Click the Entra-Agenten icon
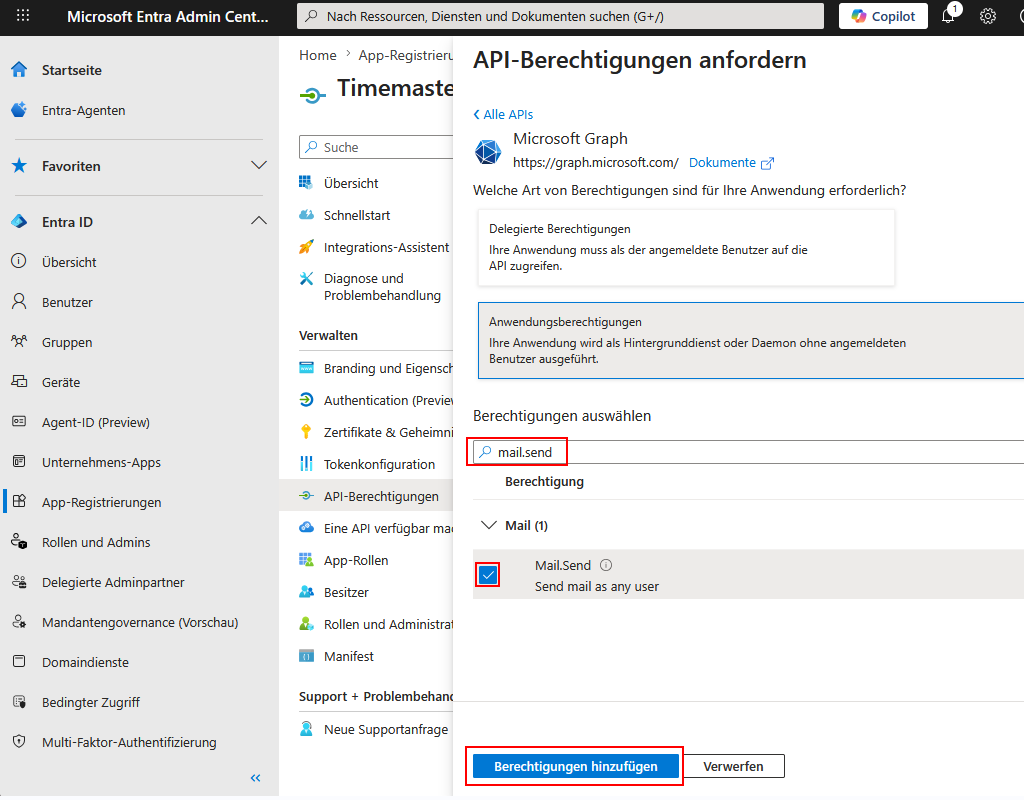Viewport: 1024px width, 800px height. tap(19, 110)
